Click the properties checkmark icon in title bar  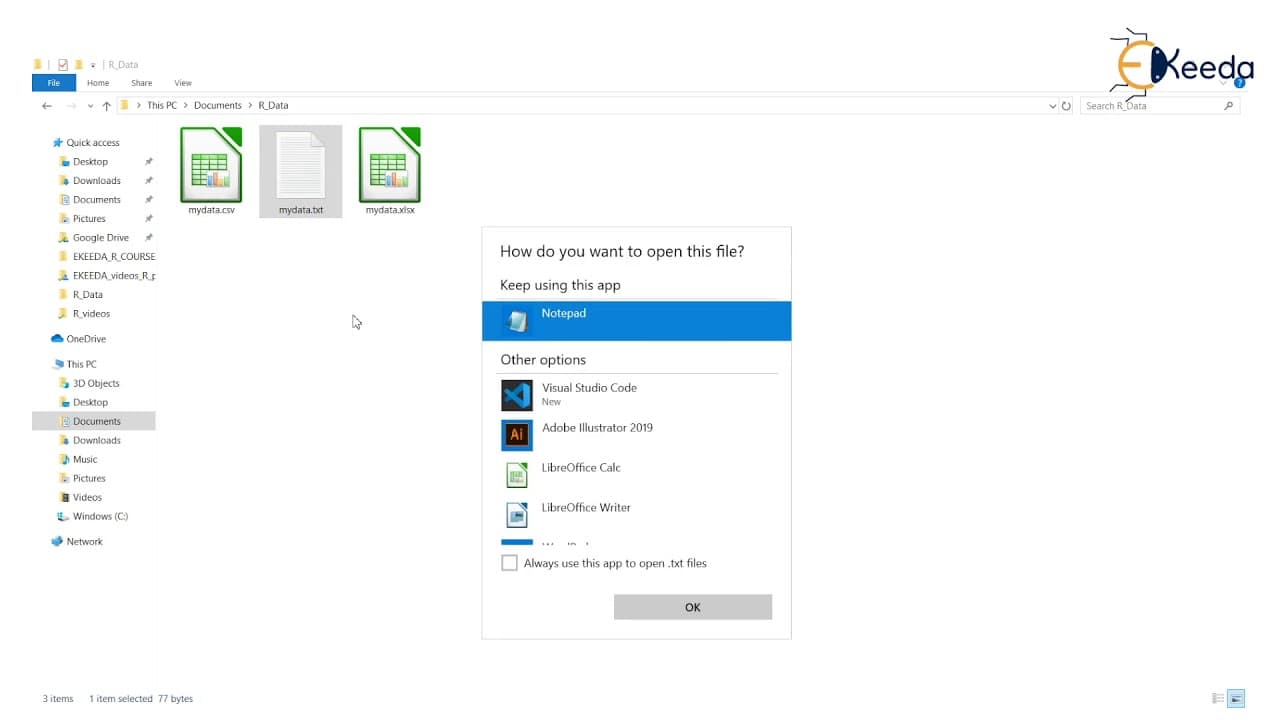pos(63,65)
